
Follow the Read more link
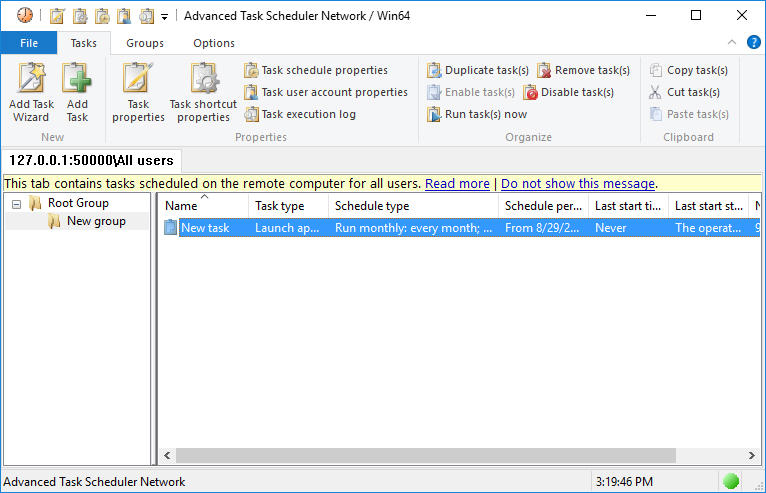(457, 184)
